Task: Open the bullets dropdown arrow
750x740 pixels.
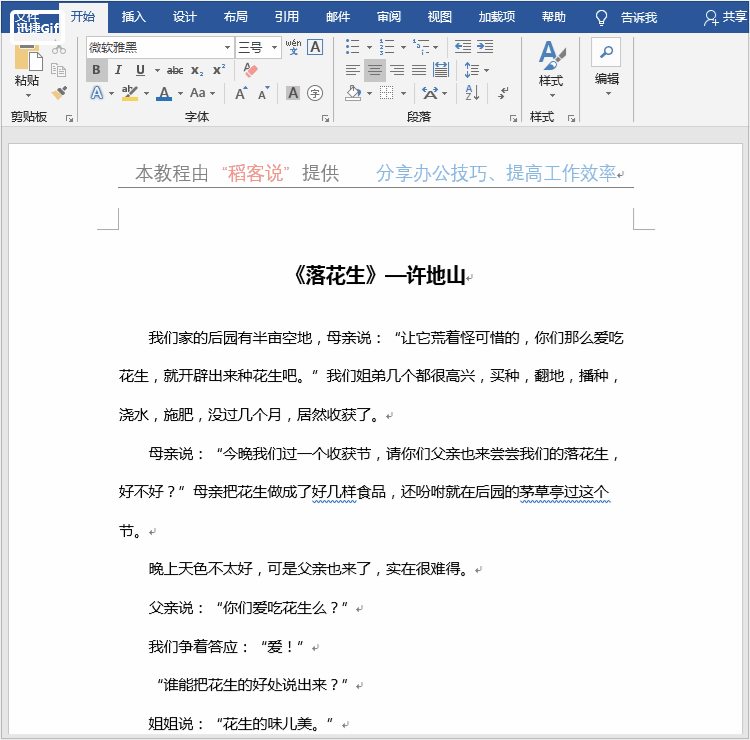Action: tap(369, 47)
